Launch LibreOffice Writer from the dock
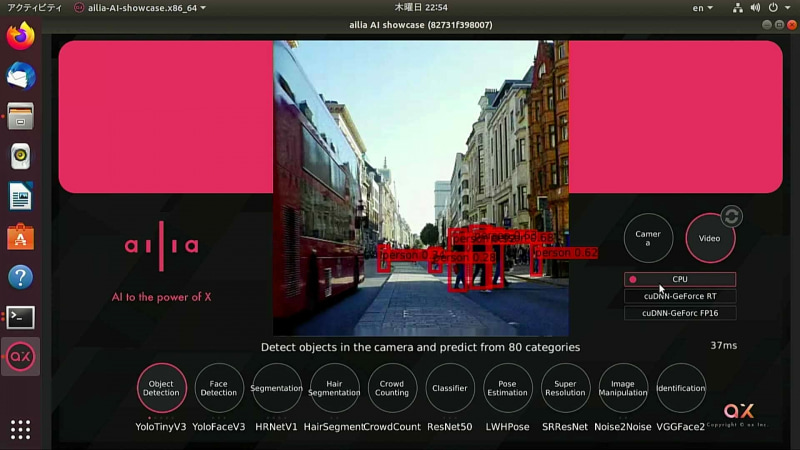The height and width of the screenshot is (450, 800). pyautogui.click(x=20, y=196)
